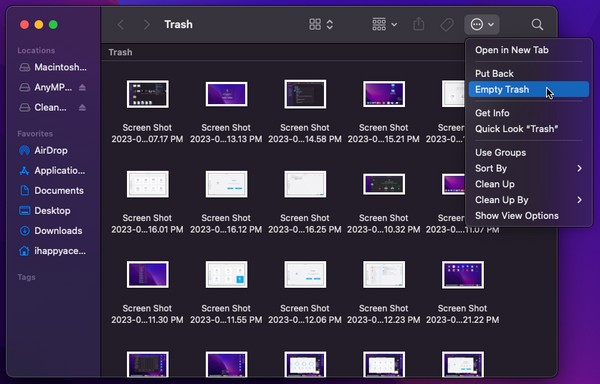Click the Finder forward arrow
Screen dimensions: 600x384
tap(146, 25)
